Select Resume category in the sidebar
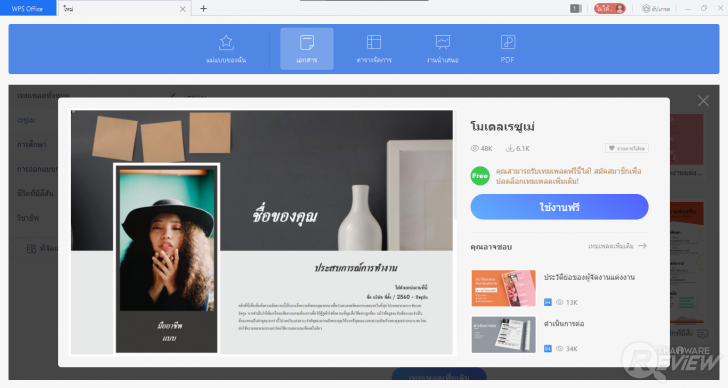The width and height of the screenshot is (728, 388). point(26,120)
